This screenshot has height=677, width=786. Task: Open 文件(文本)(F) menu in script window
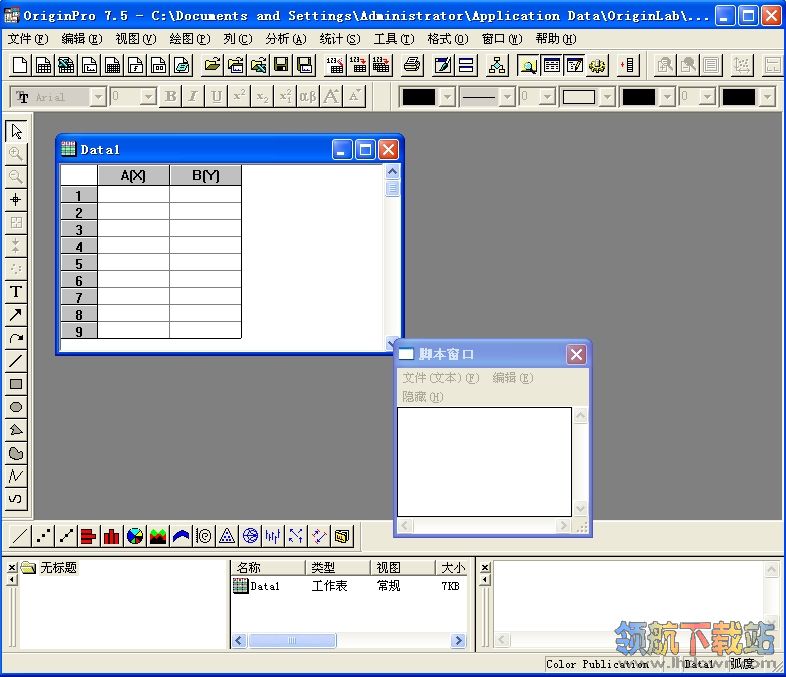point(441,377)
